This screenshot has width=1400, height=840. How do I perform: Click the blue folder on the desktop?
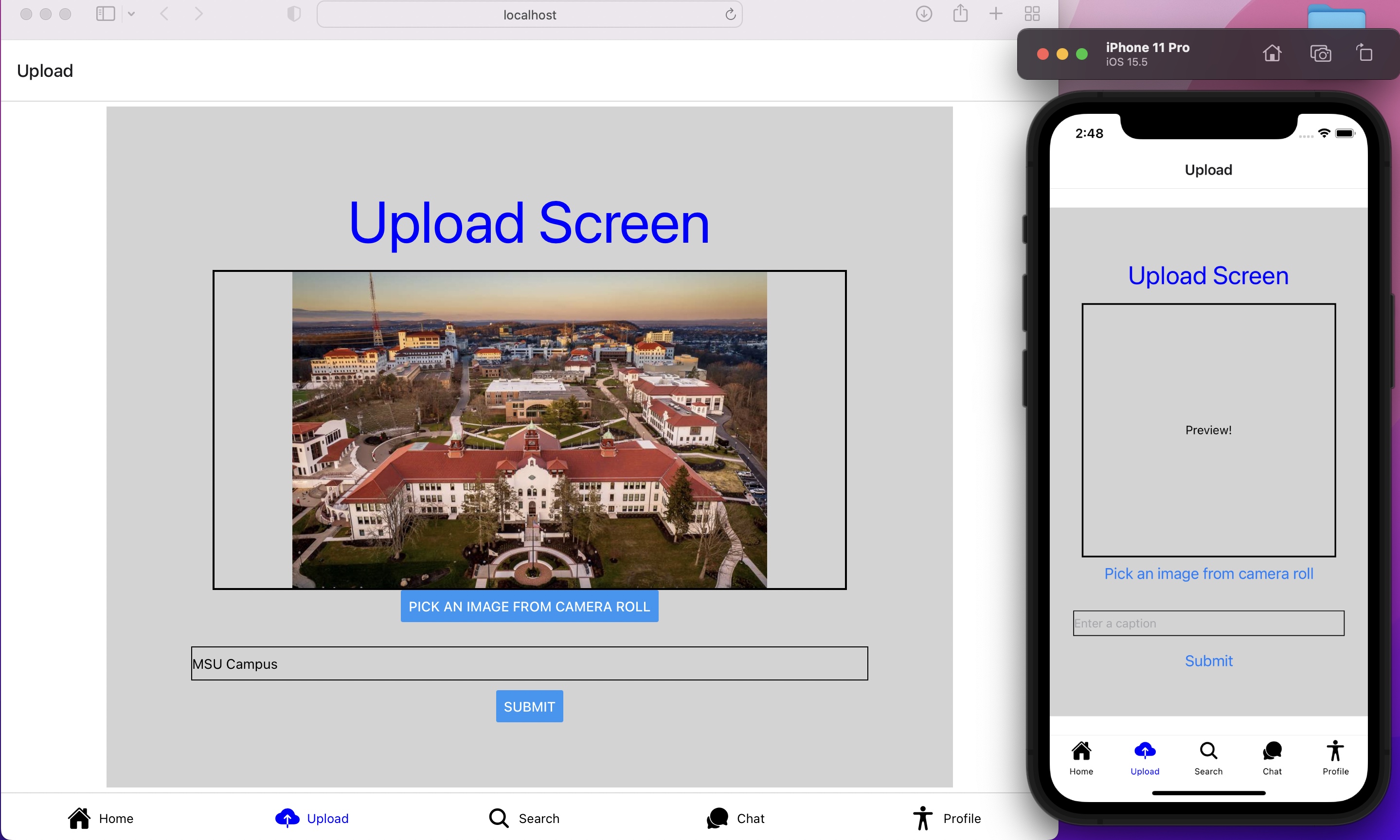tap(1336, 16)
